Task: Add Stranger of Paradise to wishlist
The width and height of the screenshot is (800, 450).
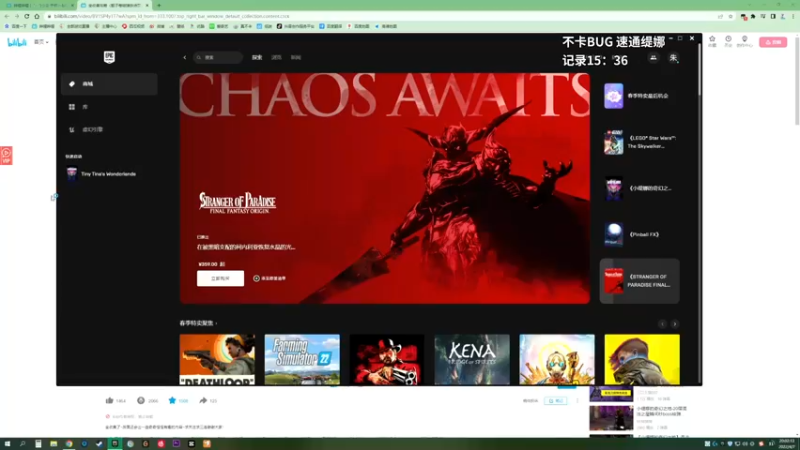Action: [269, 278]
